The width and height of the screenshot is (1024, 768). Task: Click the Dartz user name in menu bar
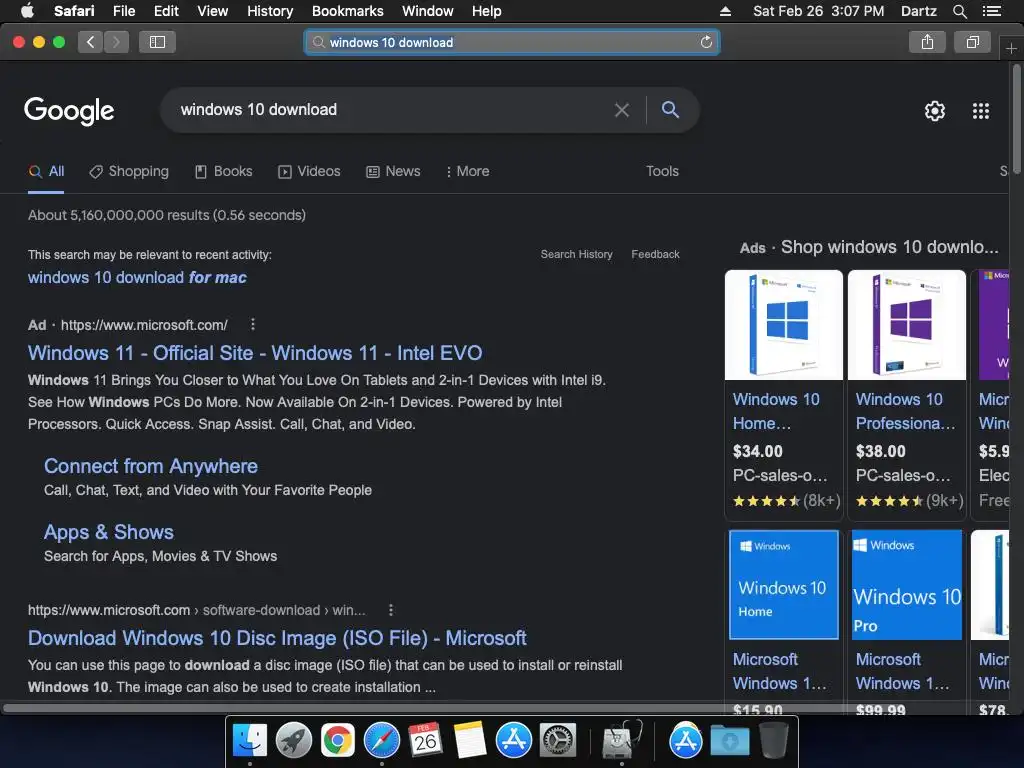[x=918, y=11]
